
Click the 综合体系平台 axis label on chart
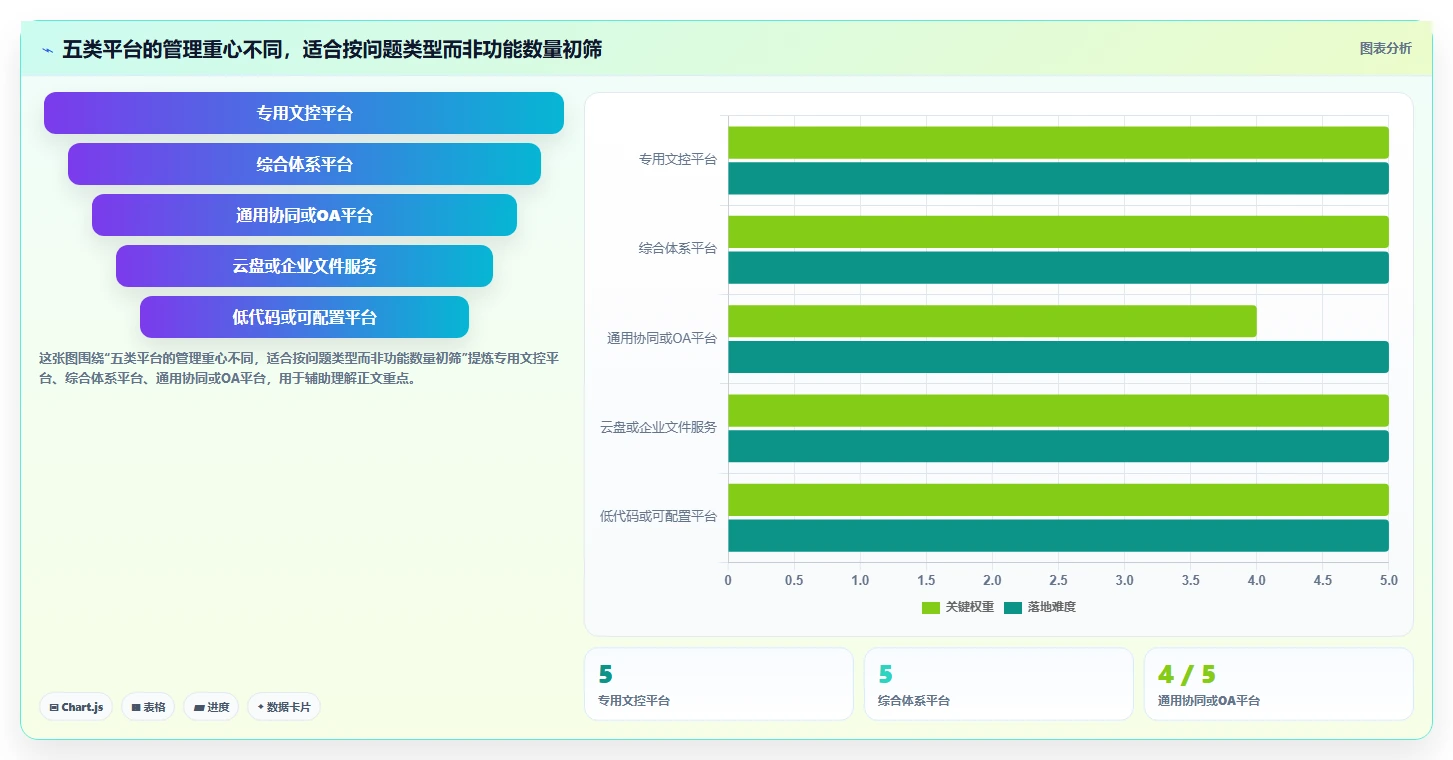click(x=677, y=248)
